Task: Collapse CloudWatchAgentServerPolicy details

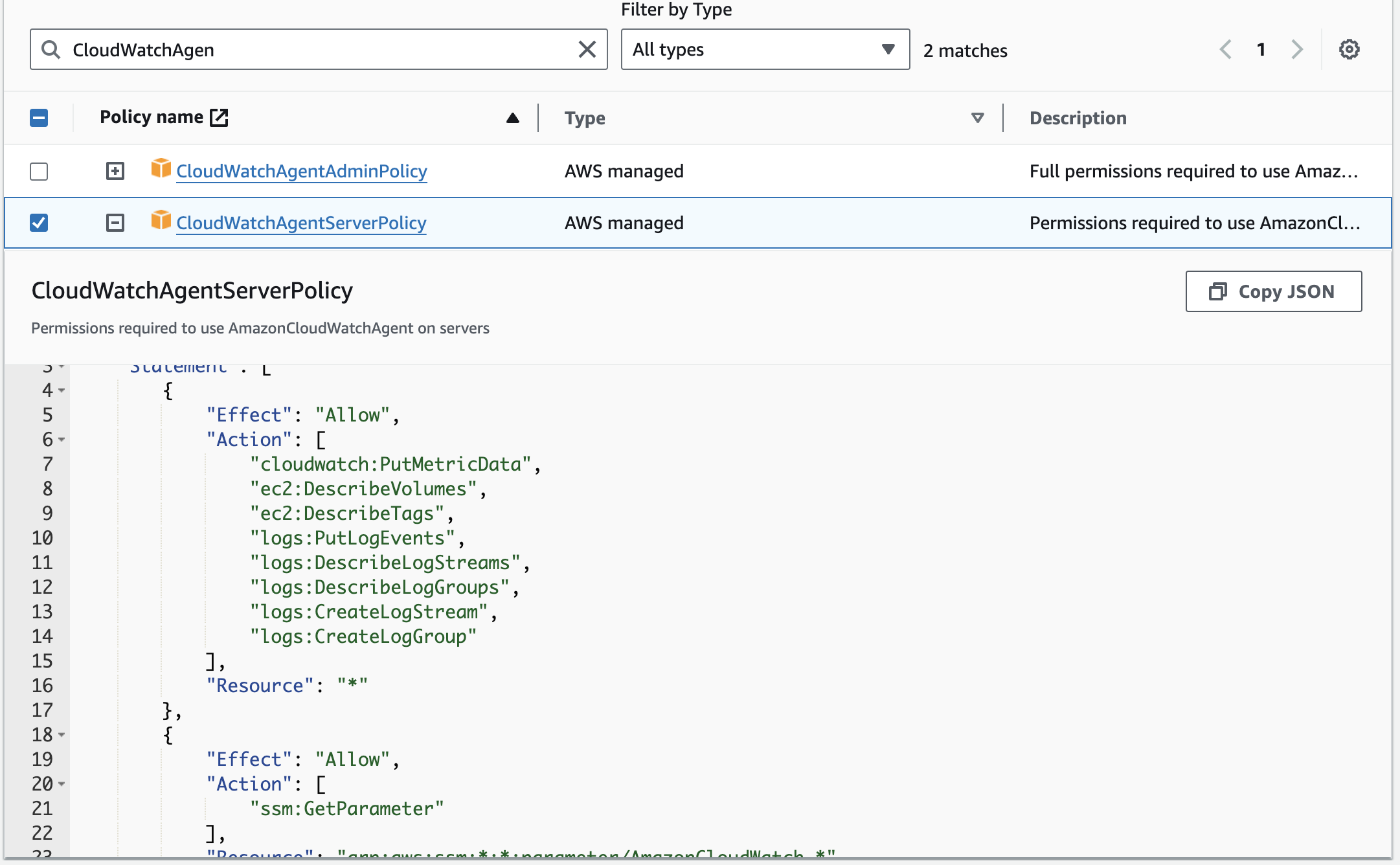Action: (x=115, y=223)
